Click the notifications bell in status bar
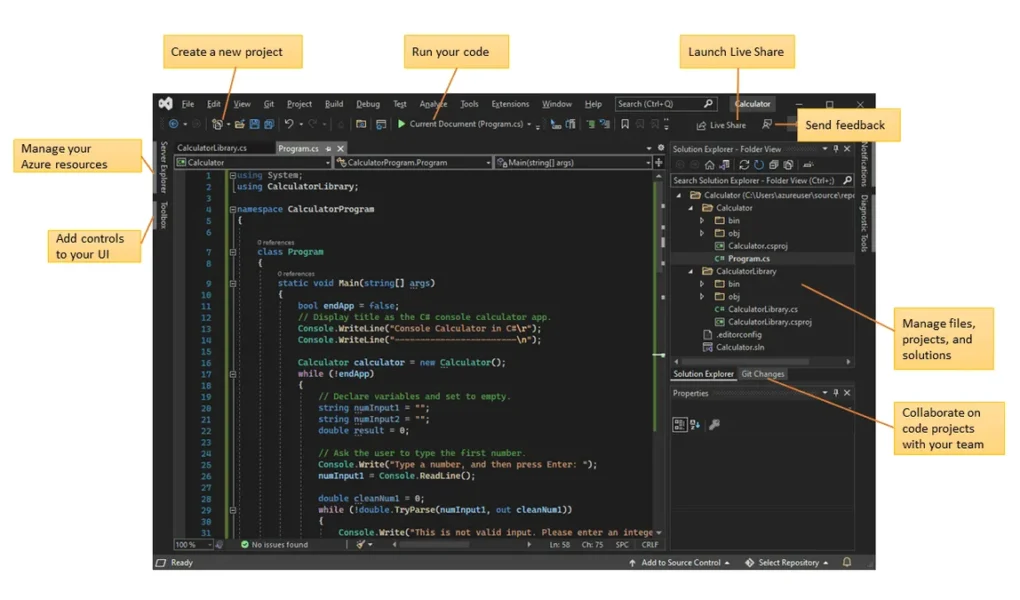 846,563
